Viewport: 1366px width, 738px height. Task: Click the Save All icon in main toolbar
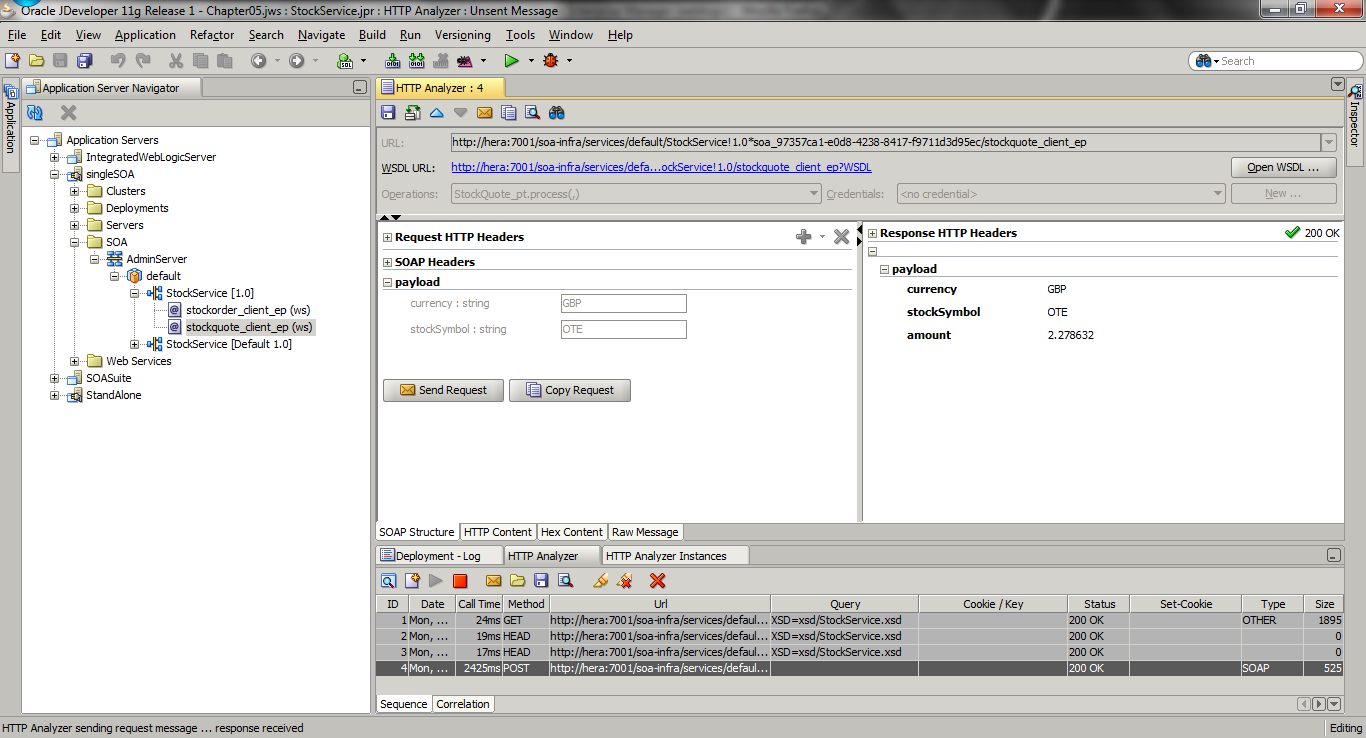[x=85, y=61]
